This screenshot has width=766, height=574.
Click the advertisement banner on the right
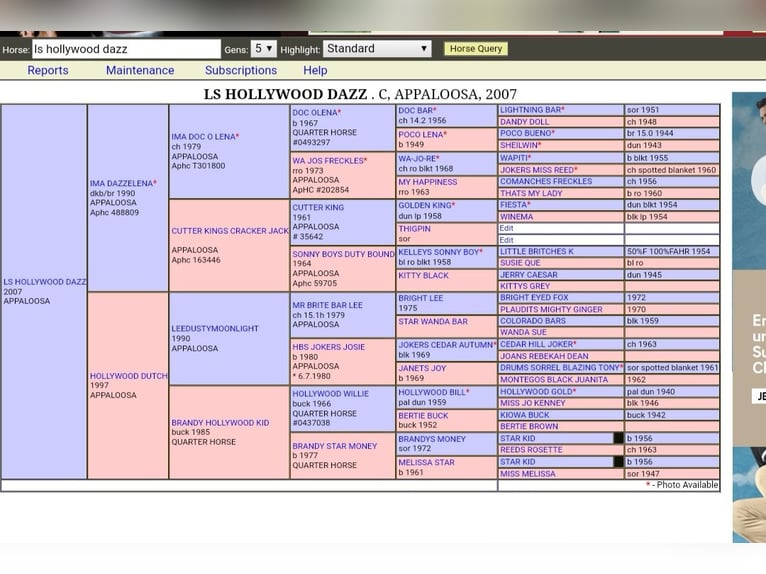[749, 318]
